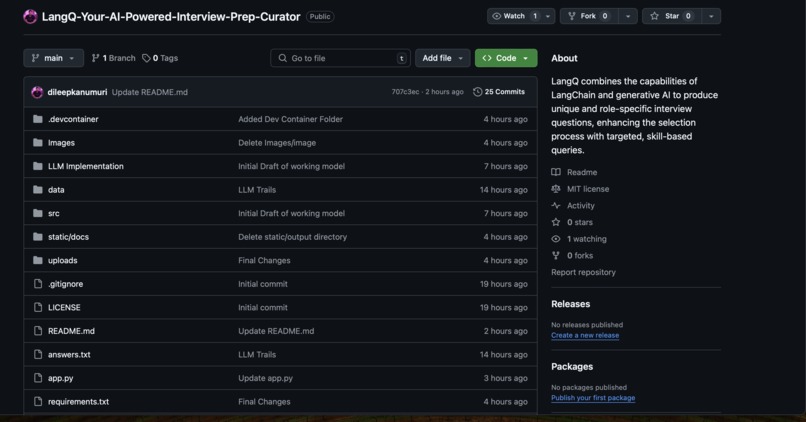
Task: Click the tag icon next to Tags
Action: (146, 58)
